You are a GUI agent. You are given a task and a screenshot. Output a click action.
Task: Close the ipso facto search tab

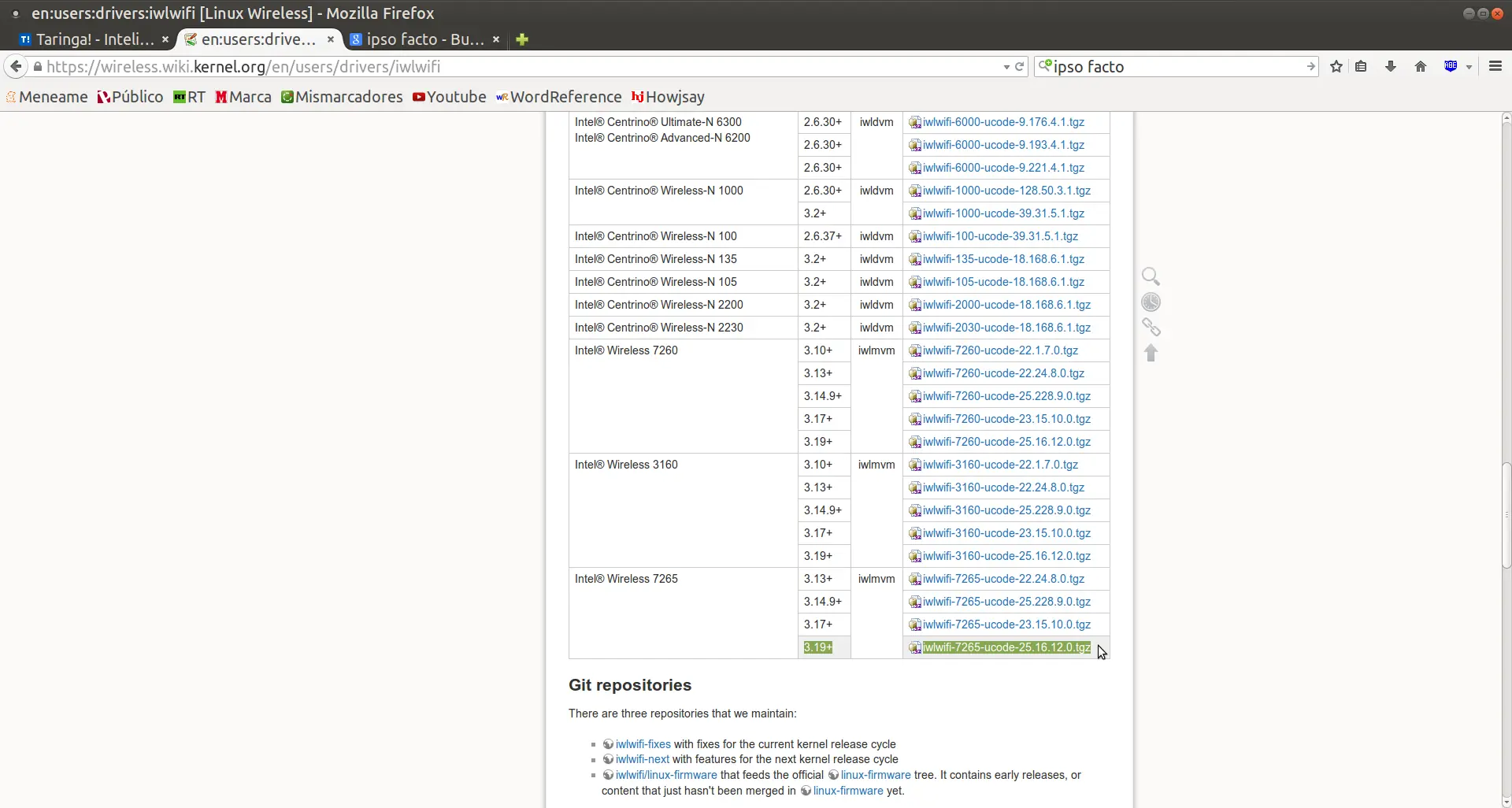[x=496, y=39]
